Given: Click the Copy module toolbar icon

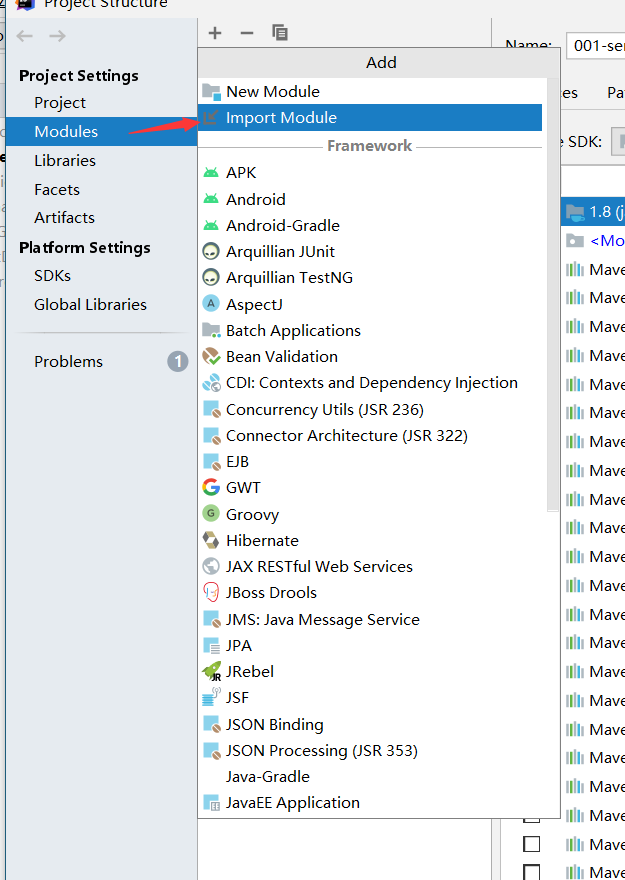Looking at the screenshot, I should click(280, 33).
